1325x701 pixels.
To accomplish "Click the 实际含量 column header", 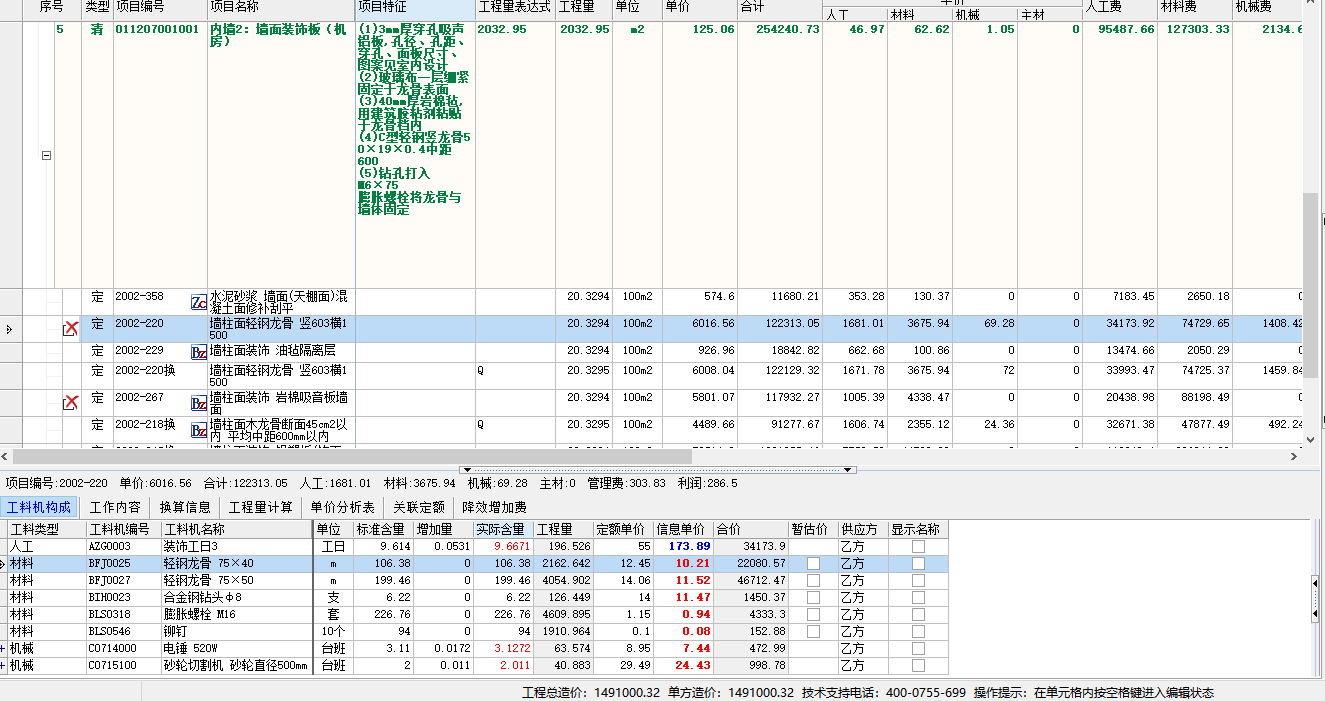I will point(502,529).
